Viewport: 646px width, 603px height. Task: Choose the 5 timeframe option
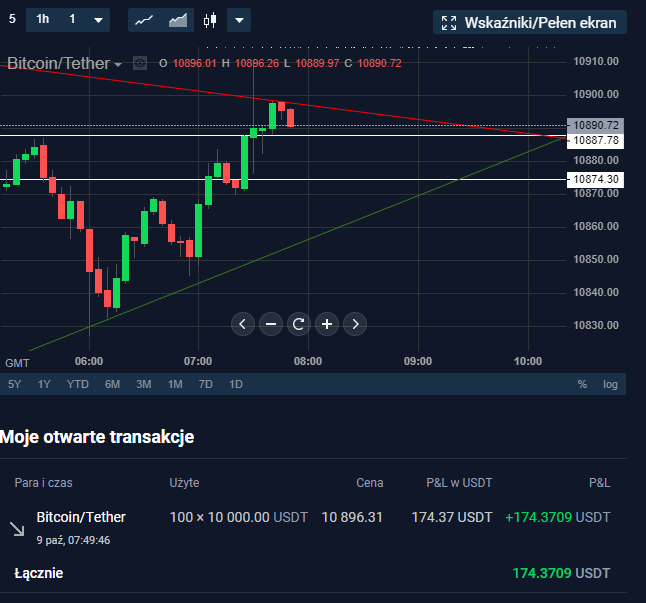12,19
